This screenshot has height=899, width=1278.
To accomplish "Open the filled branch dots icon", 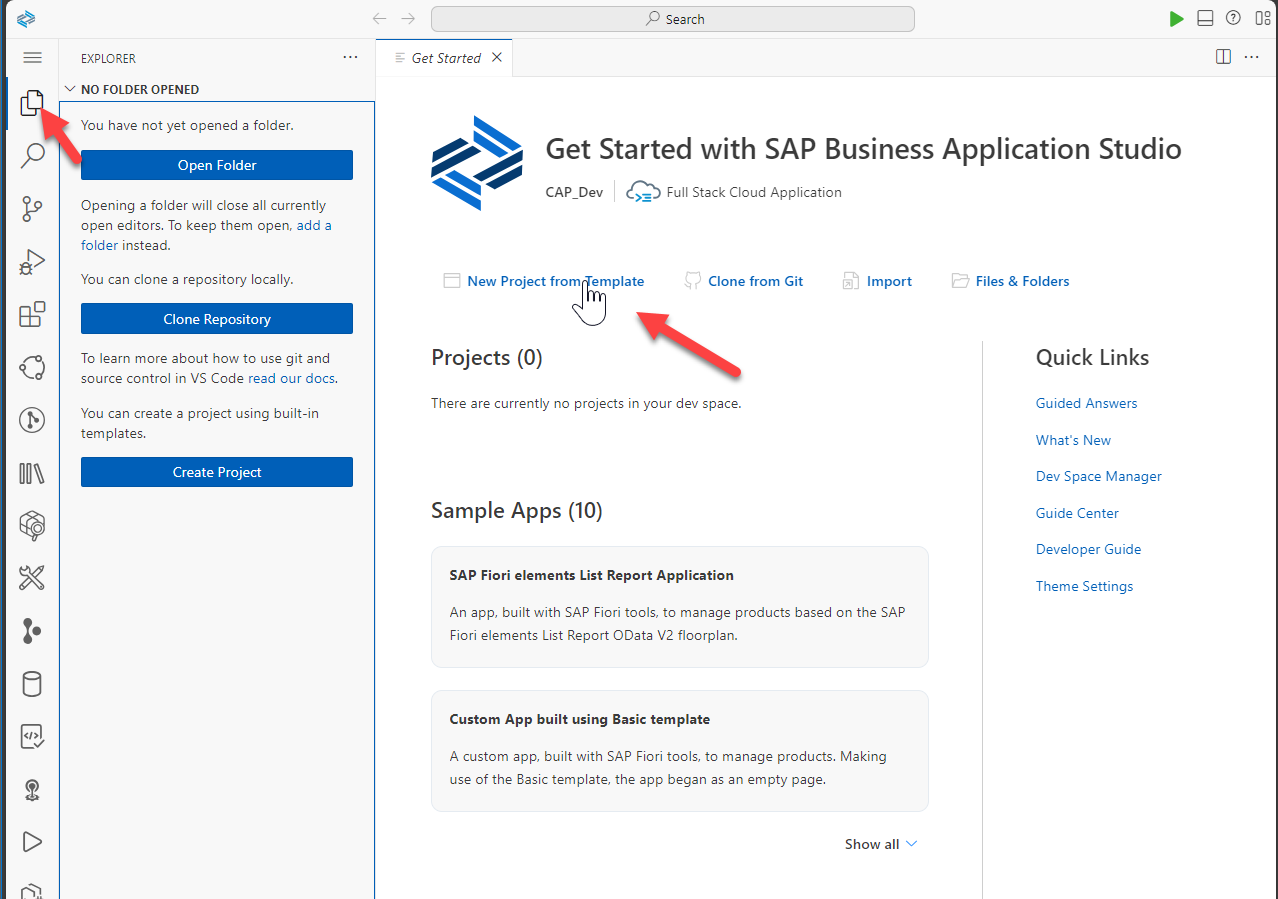I will click(32, 631).
